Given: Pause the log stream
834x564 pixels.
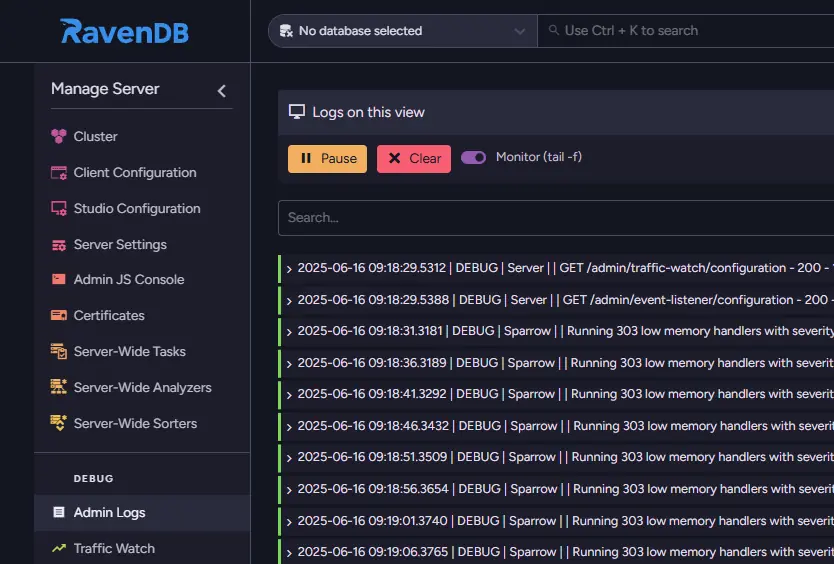Looking at the screenshot, I should coord(327,159).
